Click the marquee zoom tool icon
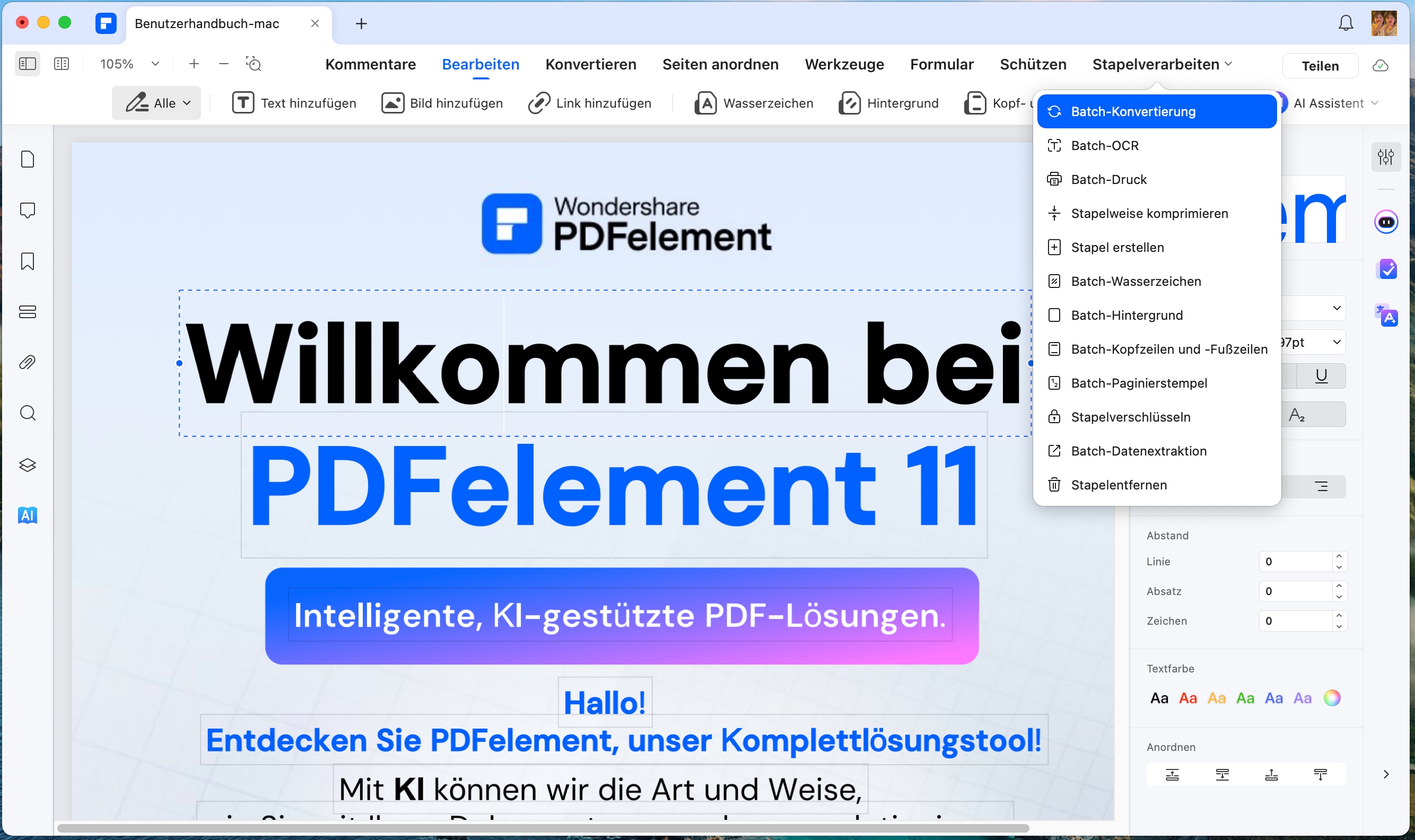1415x840 pixels. pos(254,64)
